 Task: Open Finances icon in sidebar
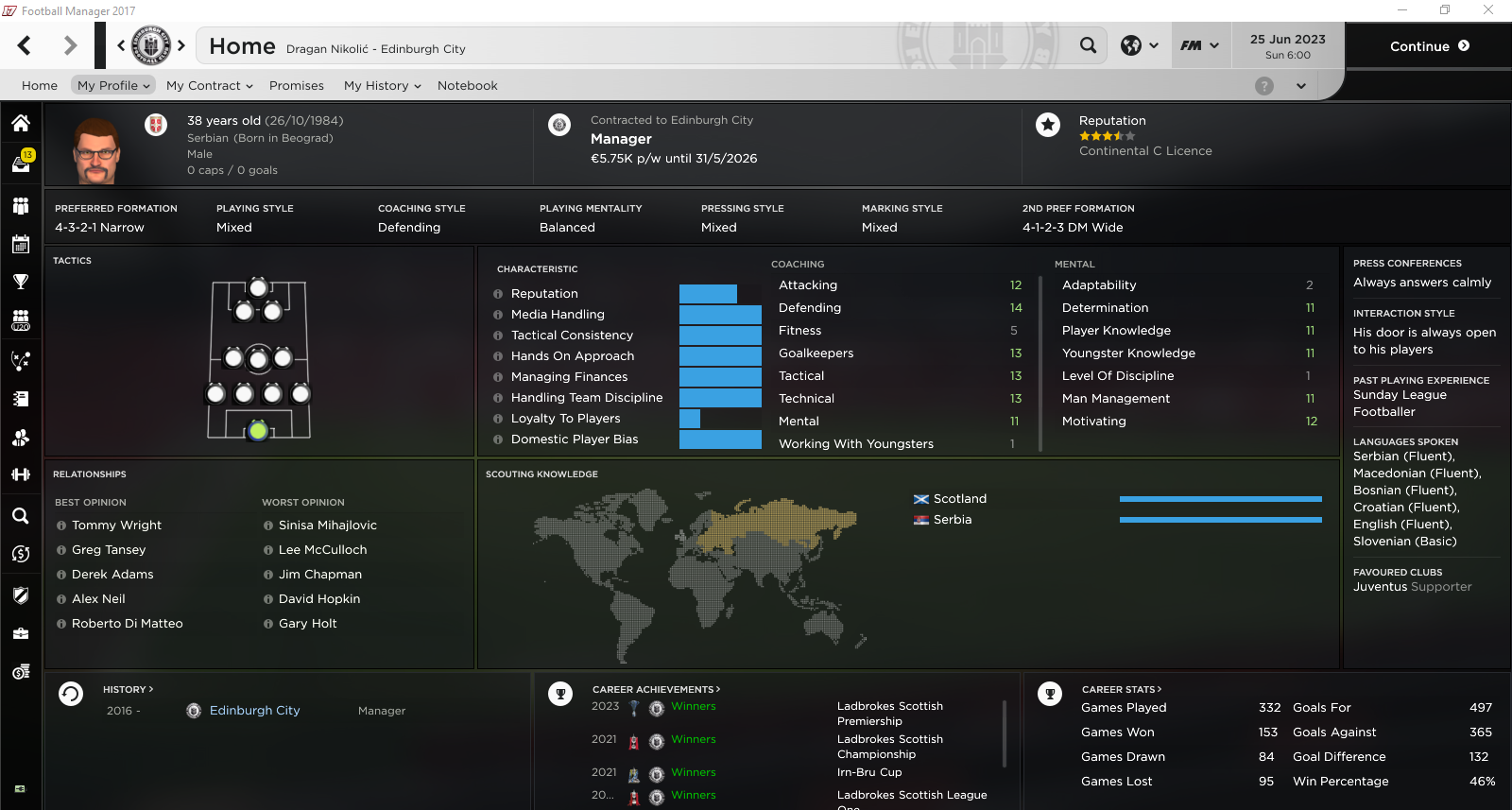click(21, 672)
